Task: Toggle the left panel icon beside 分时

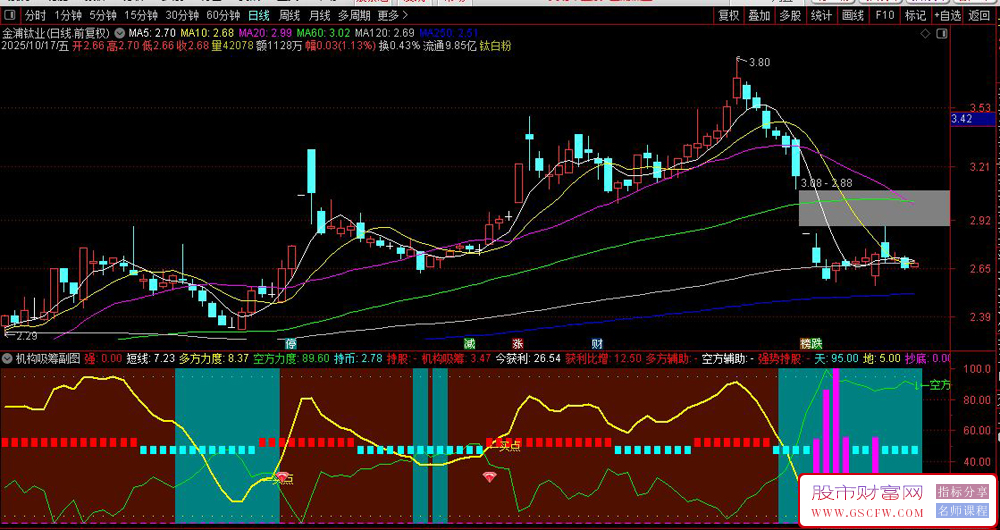Action: [10, 15]
